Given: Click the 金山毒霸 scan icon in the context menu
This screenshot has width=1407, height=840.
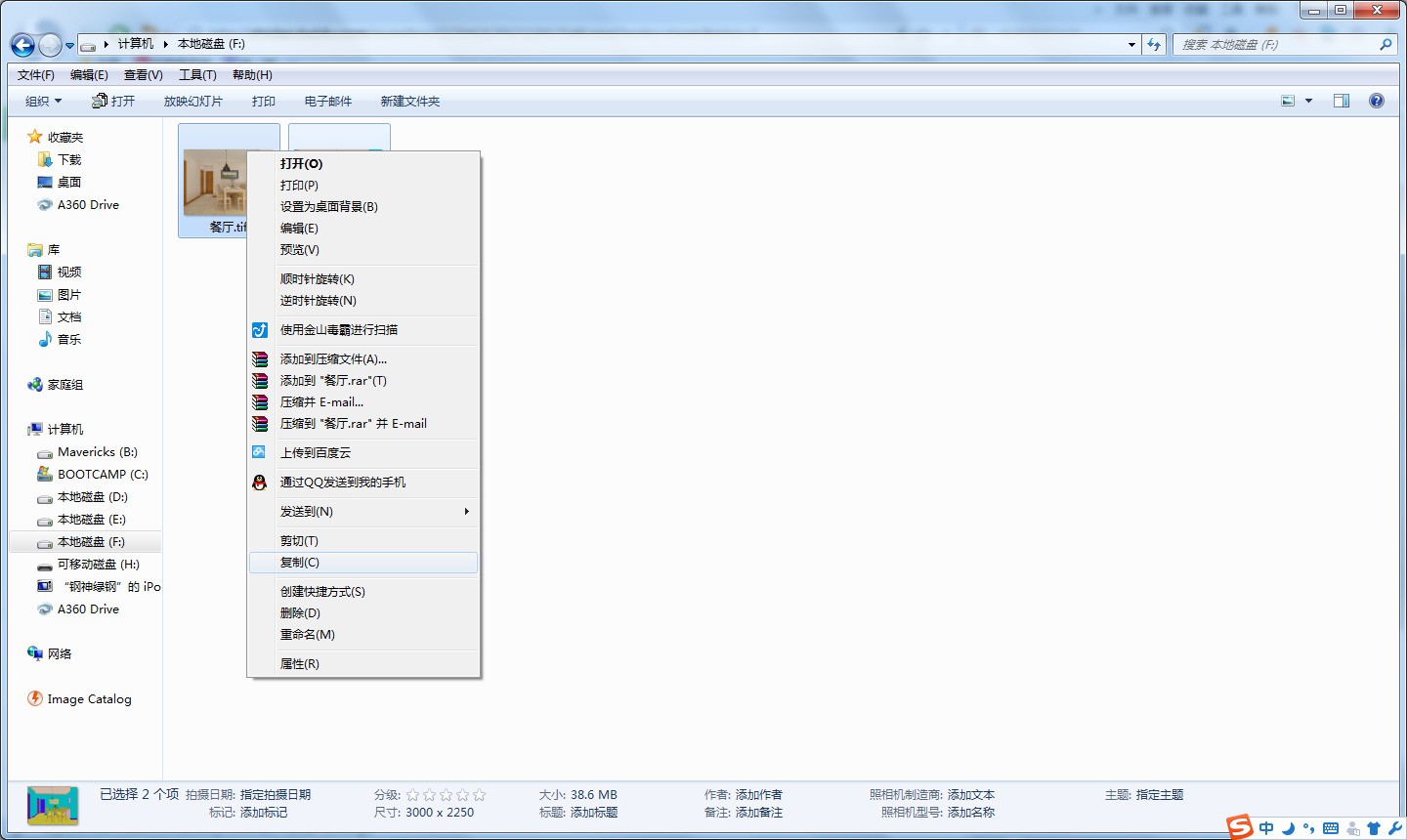Looking at the screenshot, I should (260, 330).
